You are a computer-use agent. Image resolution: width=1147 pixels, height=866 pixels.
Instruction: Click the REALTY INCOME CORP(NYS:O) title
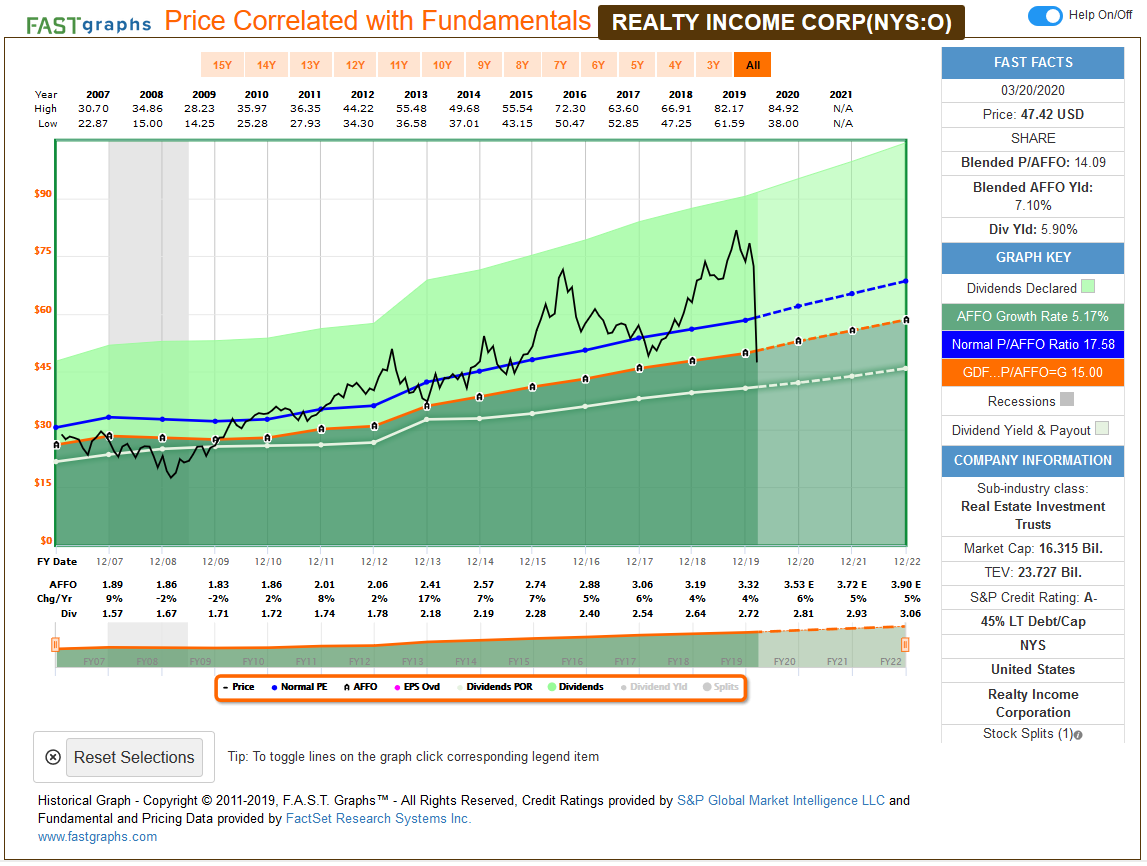click(x=781, y=23)
